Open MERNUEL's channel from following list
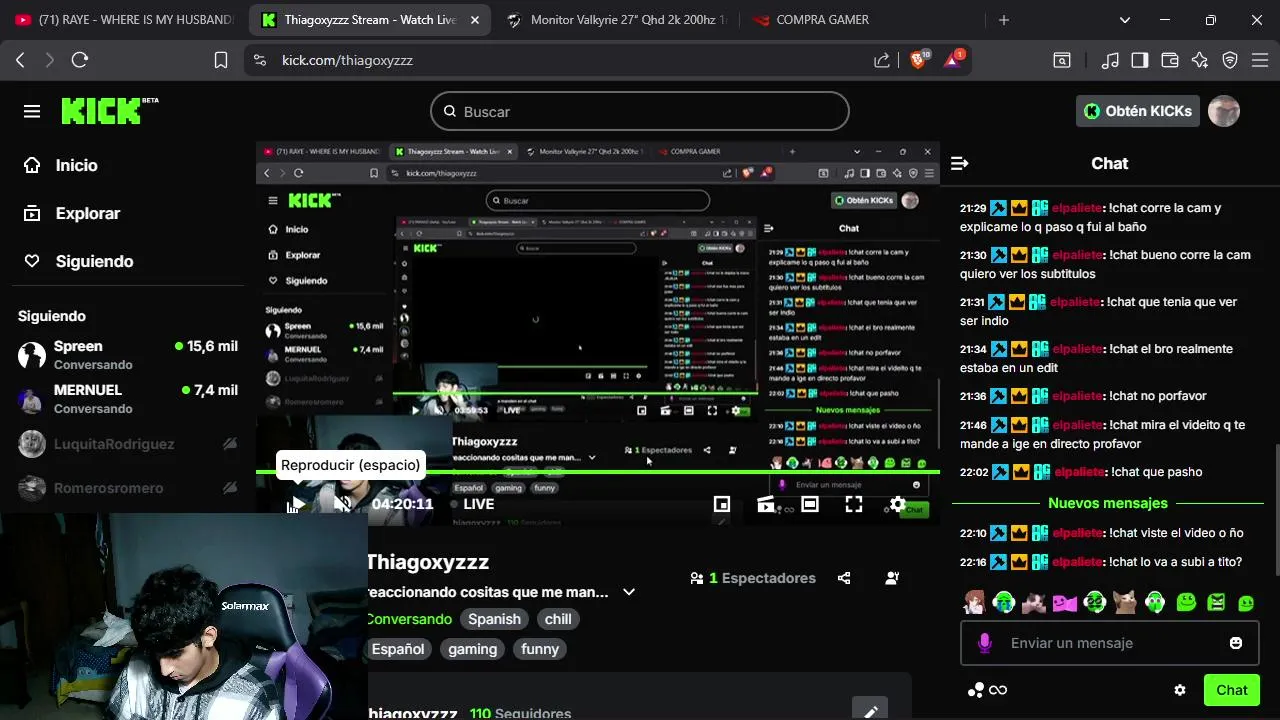The width and height of the screenshot is (1280, 720). click(128, 398)
